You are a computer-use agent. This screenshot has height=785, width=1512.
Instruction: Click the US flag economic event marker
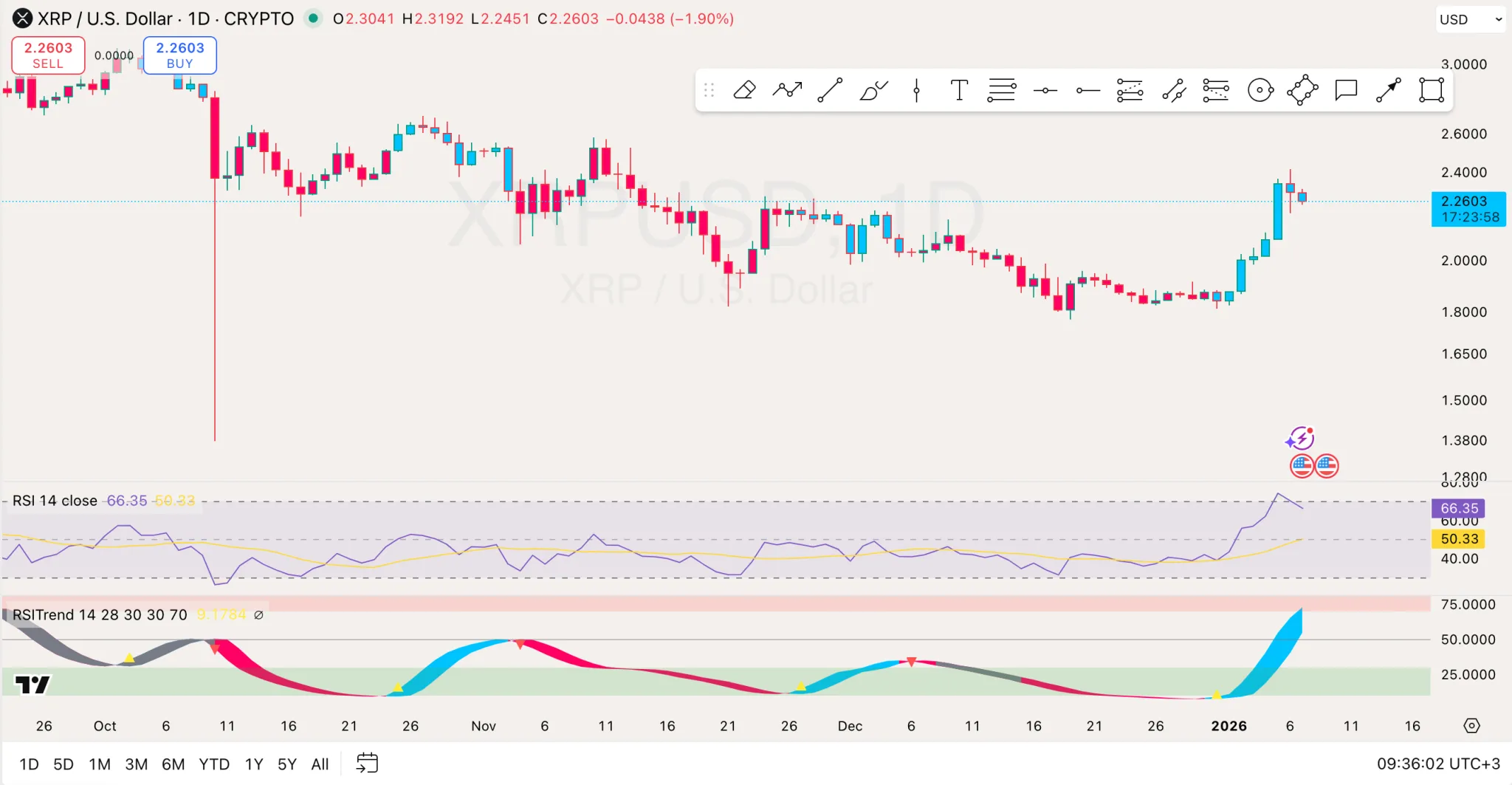tap(1301, 465)
